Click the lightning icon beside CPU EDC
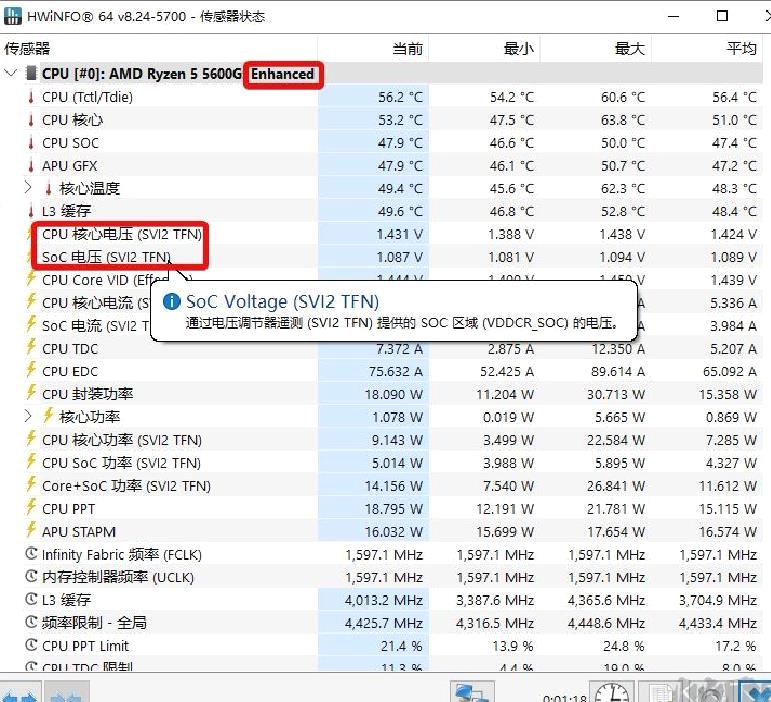Viewport: 771px width, 702px height. [31, 370]
